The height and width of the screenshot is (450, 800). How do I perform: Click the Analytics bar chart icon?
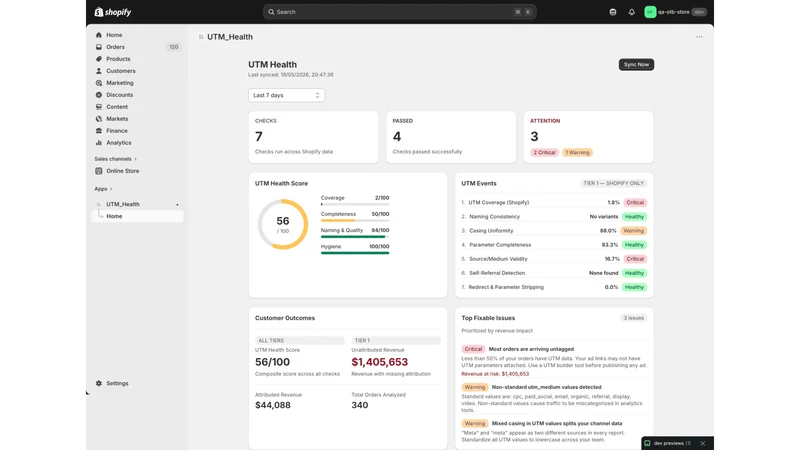coord(99,143)
